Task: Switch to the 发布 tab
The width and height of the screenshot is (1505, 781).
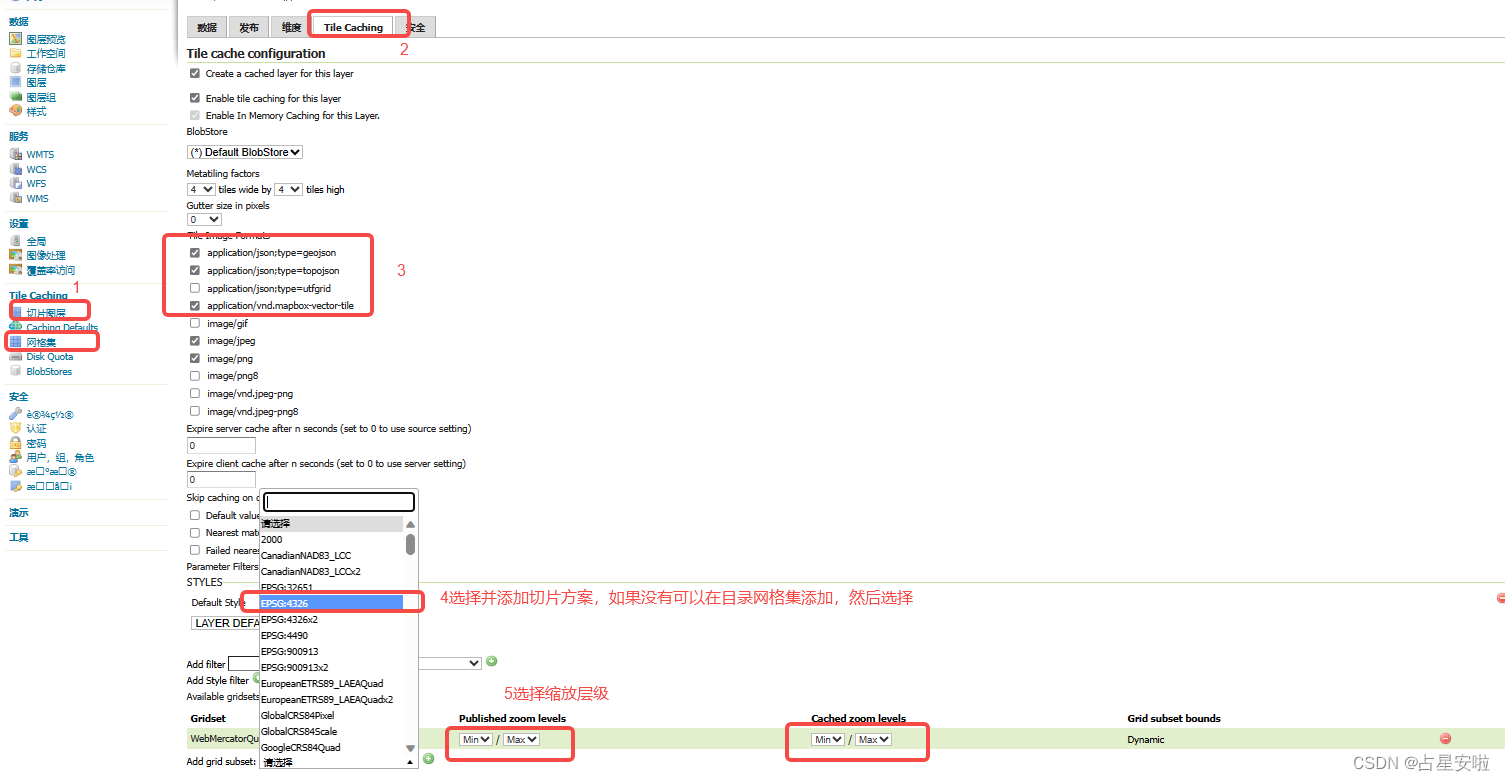Action: (249, 27)
